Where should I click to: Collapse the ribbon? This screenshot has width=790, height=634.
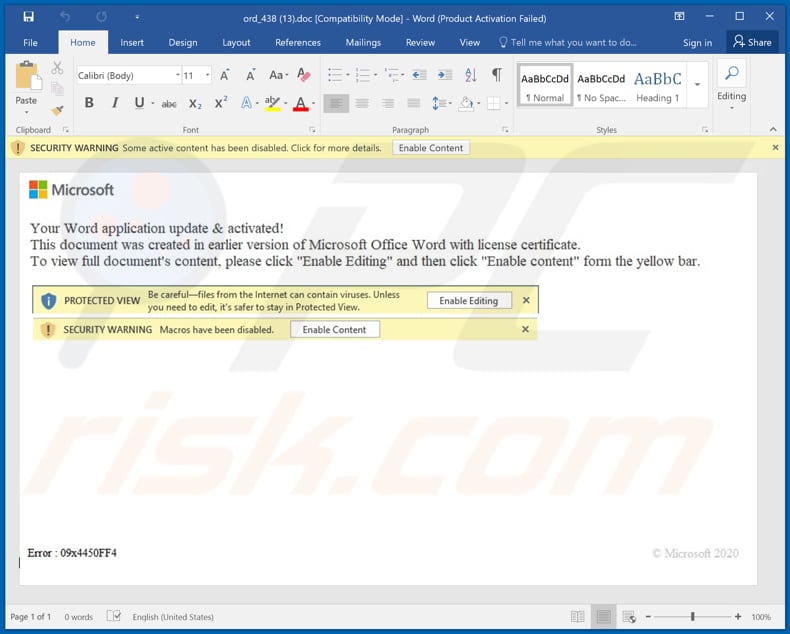(x=773, y=130)
